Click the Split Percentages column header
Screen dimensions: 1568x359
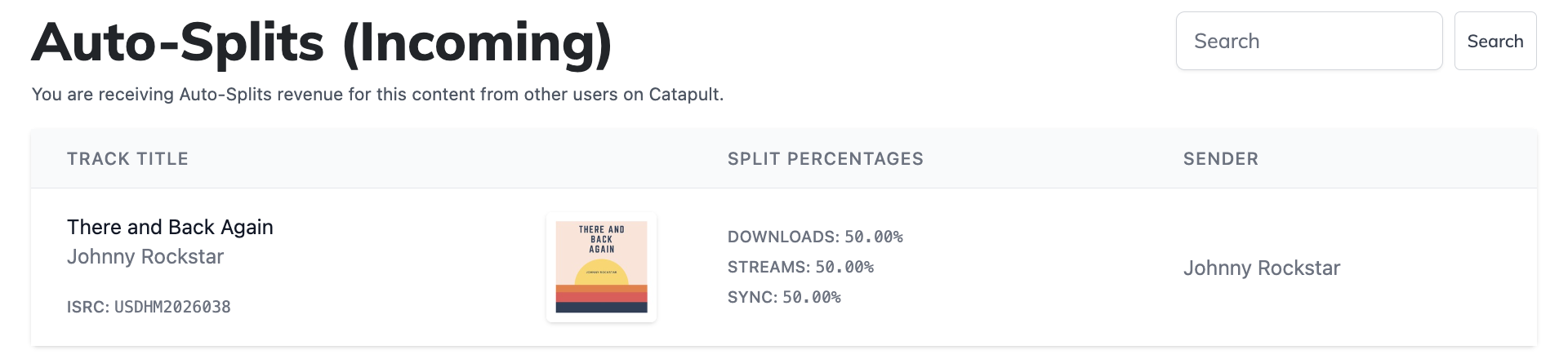click(x=826, y=159)
